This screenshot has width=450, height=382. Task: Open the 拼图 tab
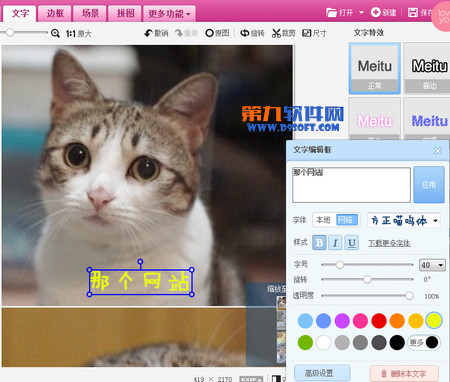pyautogui.click(x=125, y=13)
